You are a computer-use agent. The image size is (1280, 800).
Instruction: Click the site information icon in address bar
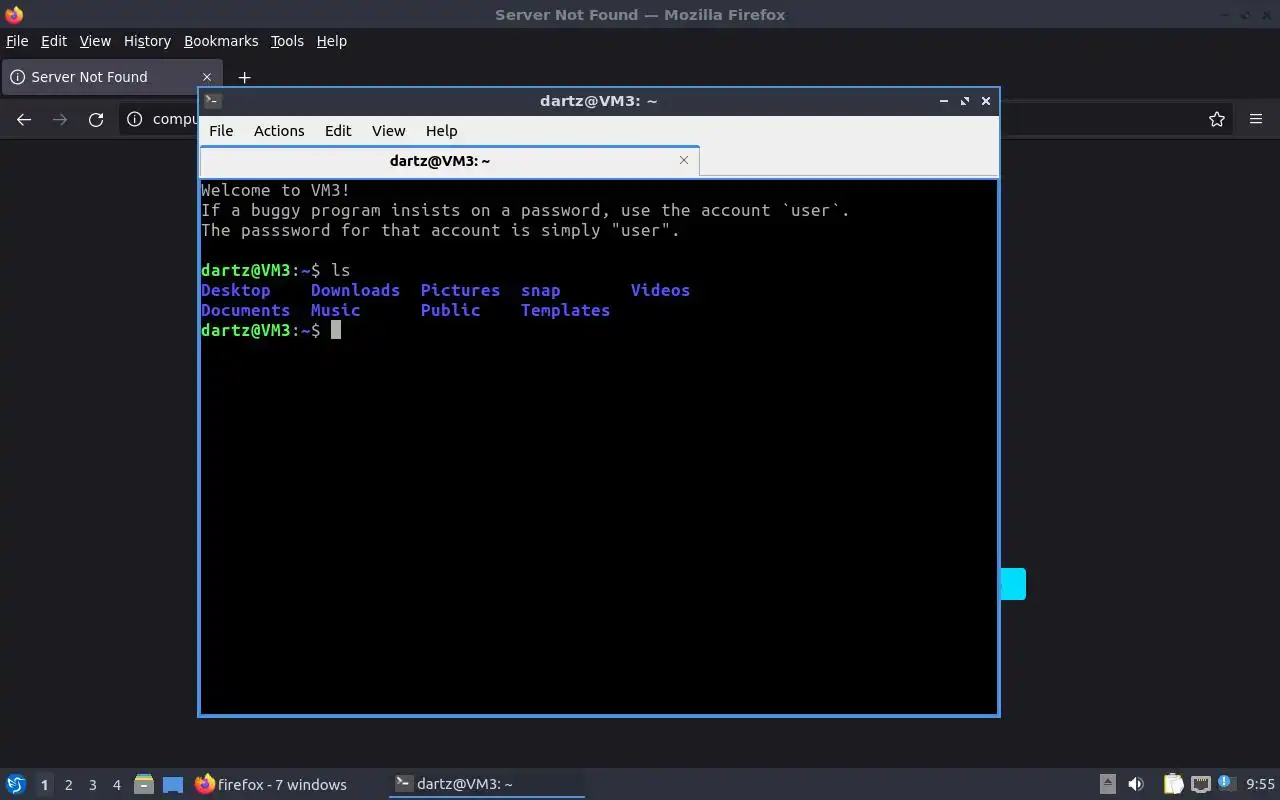tap(135, 119)
